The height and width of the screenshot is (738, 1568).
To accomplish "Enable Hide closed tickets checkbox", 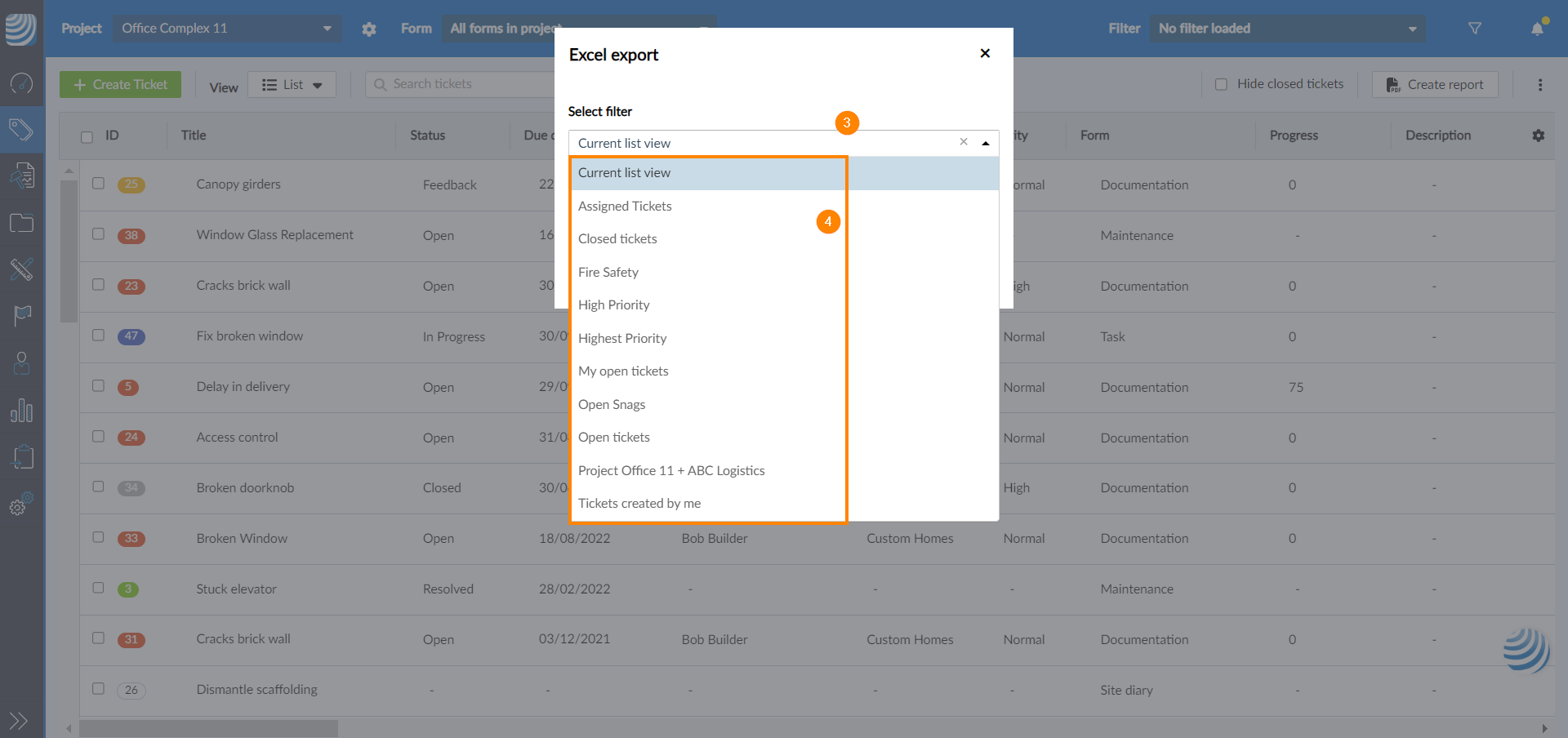I will point(1222,84).
